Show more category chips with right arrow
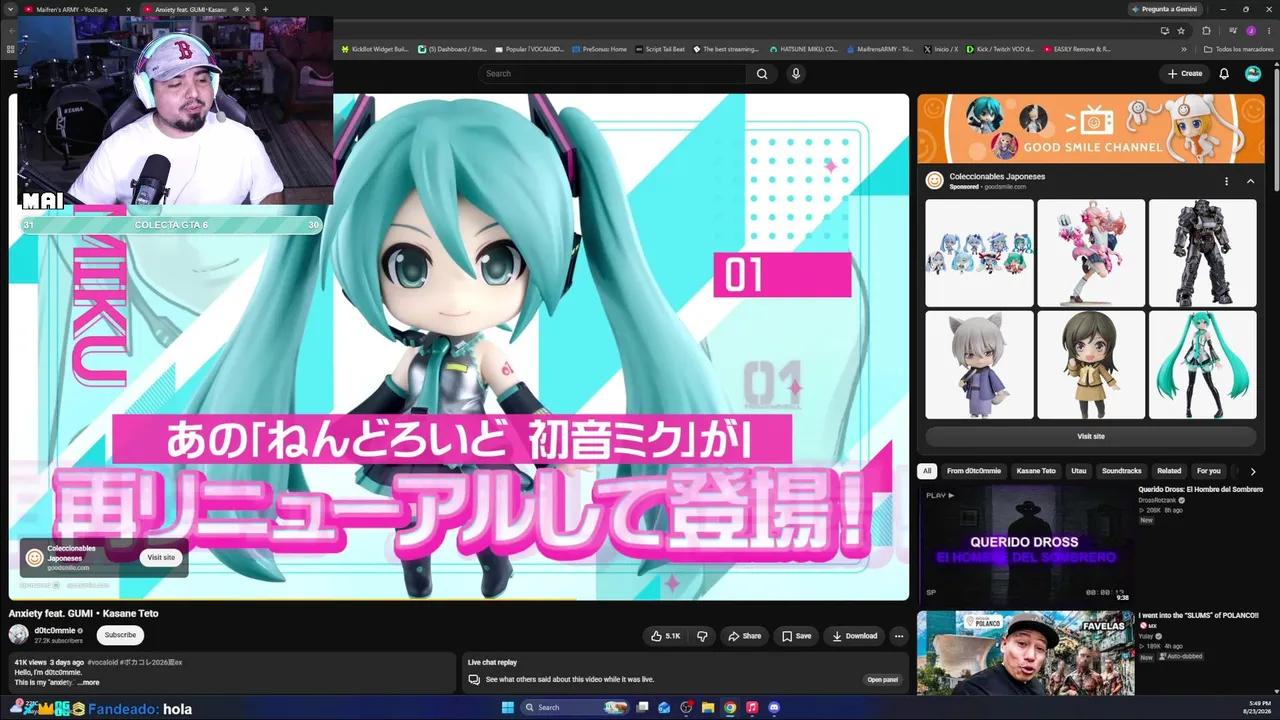 point(1252,471)
